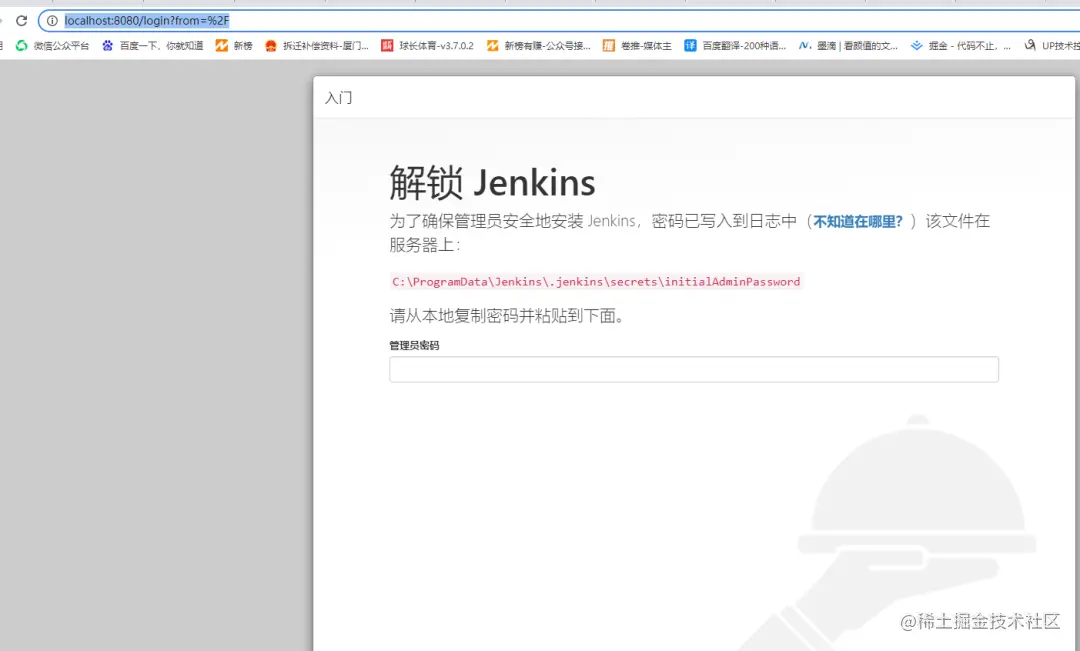Screen dimensions: 1080x651
Task: Click the 管理员密码 field label
Action: point(414,345)
